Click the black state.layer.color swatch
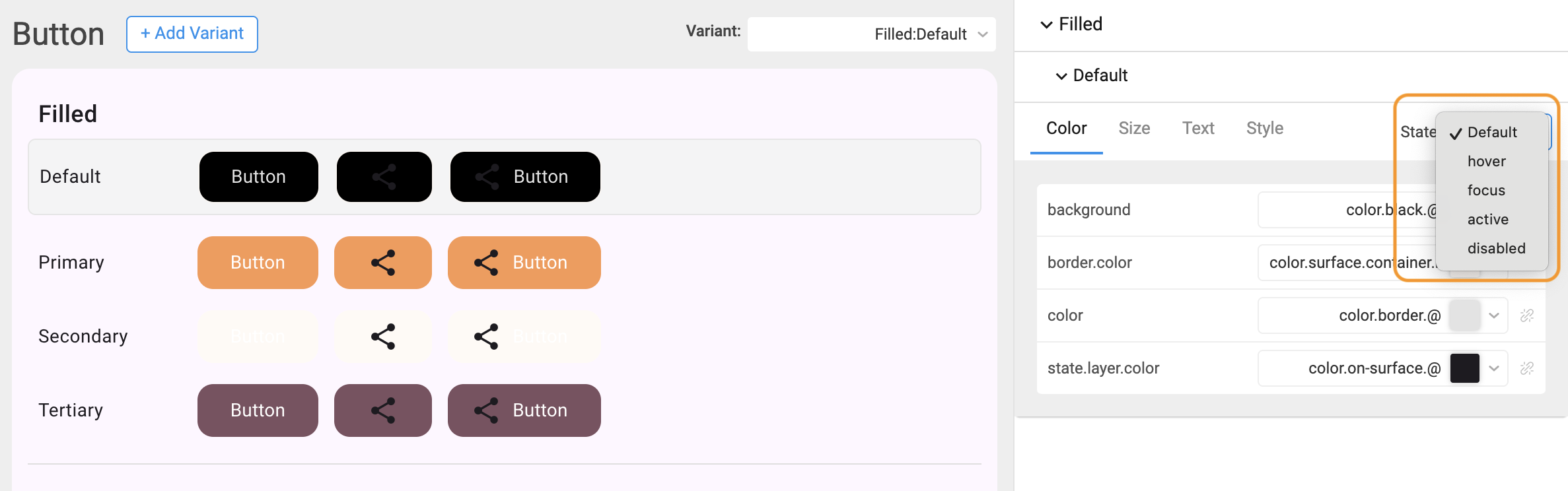 point(1464,368)
